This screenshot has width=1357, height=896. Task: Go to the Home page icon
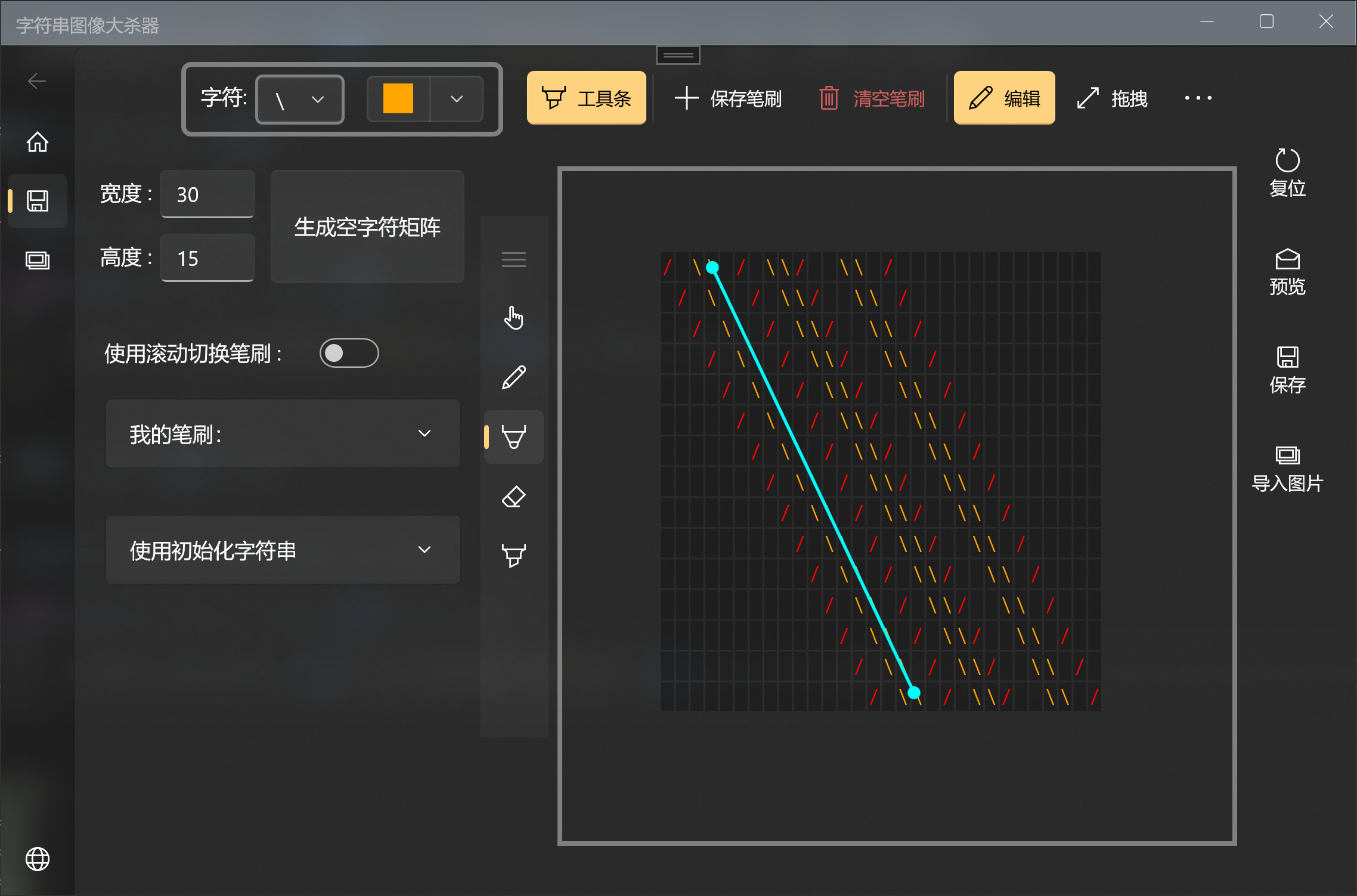pyautogui.click(x=37, y=142)
